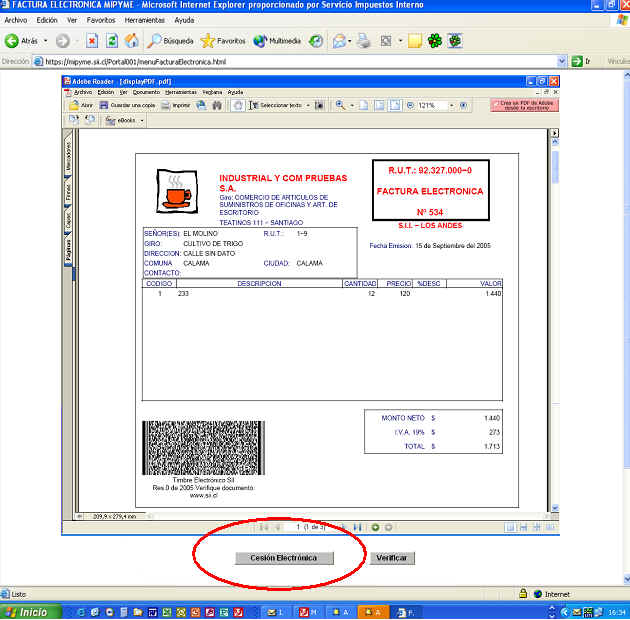Screen dimensions: 630x620
Task: Click the single page layout icon in status bar
Action: (510, 527)
